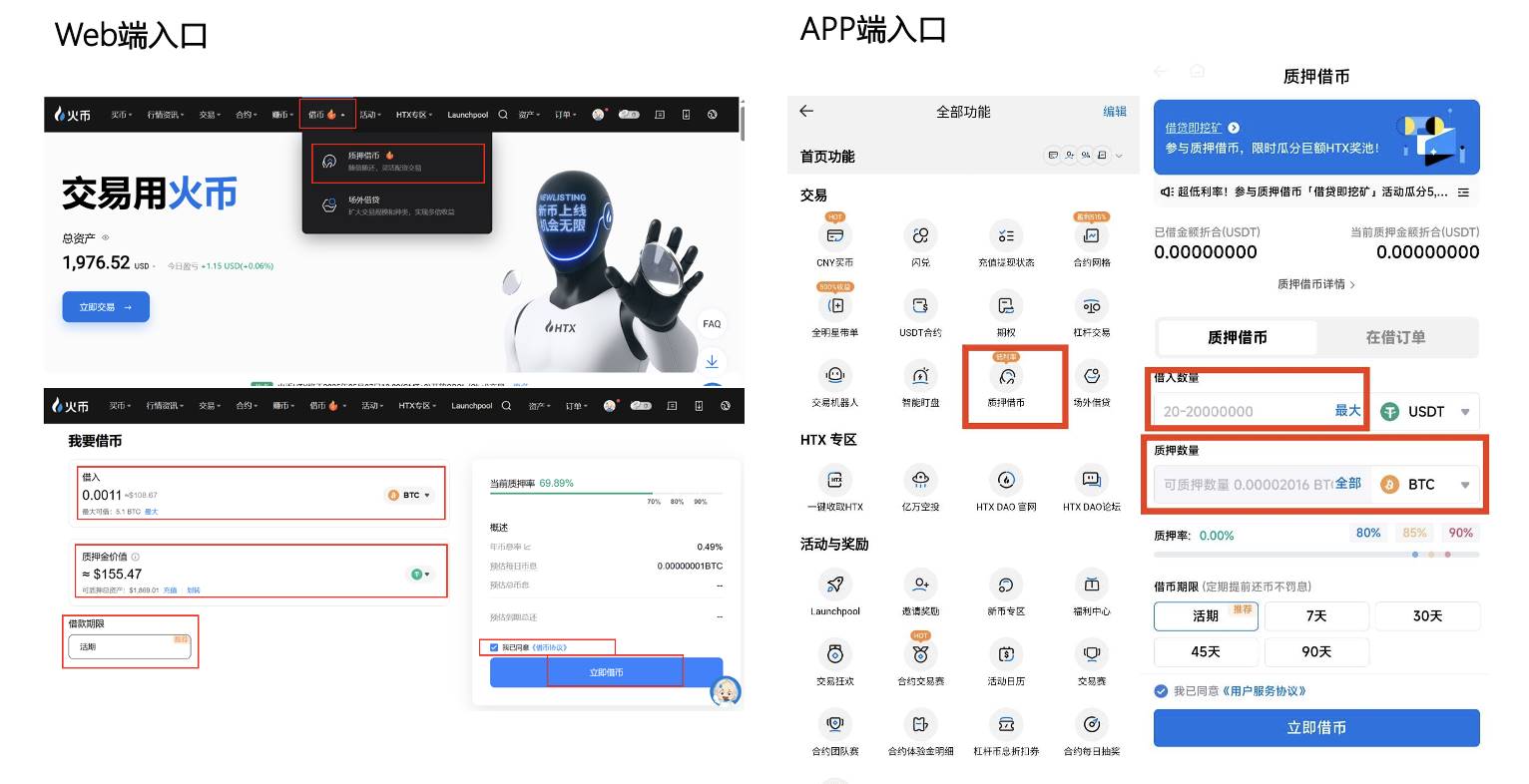Image resolution: width=1529 pixels, height=784 pixels.
Task: Click the pledge ratio slider track below 质押率
Action: point(1315,554)
